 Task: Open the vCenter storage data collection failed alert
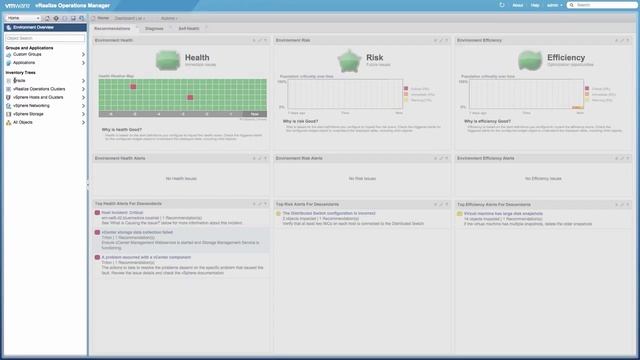coord(137,232)
